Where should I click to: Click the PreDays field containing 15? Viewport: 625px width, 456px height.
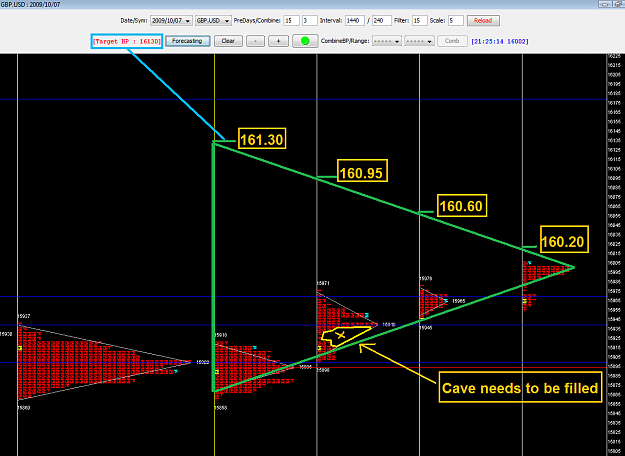[x=291, y=20]
